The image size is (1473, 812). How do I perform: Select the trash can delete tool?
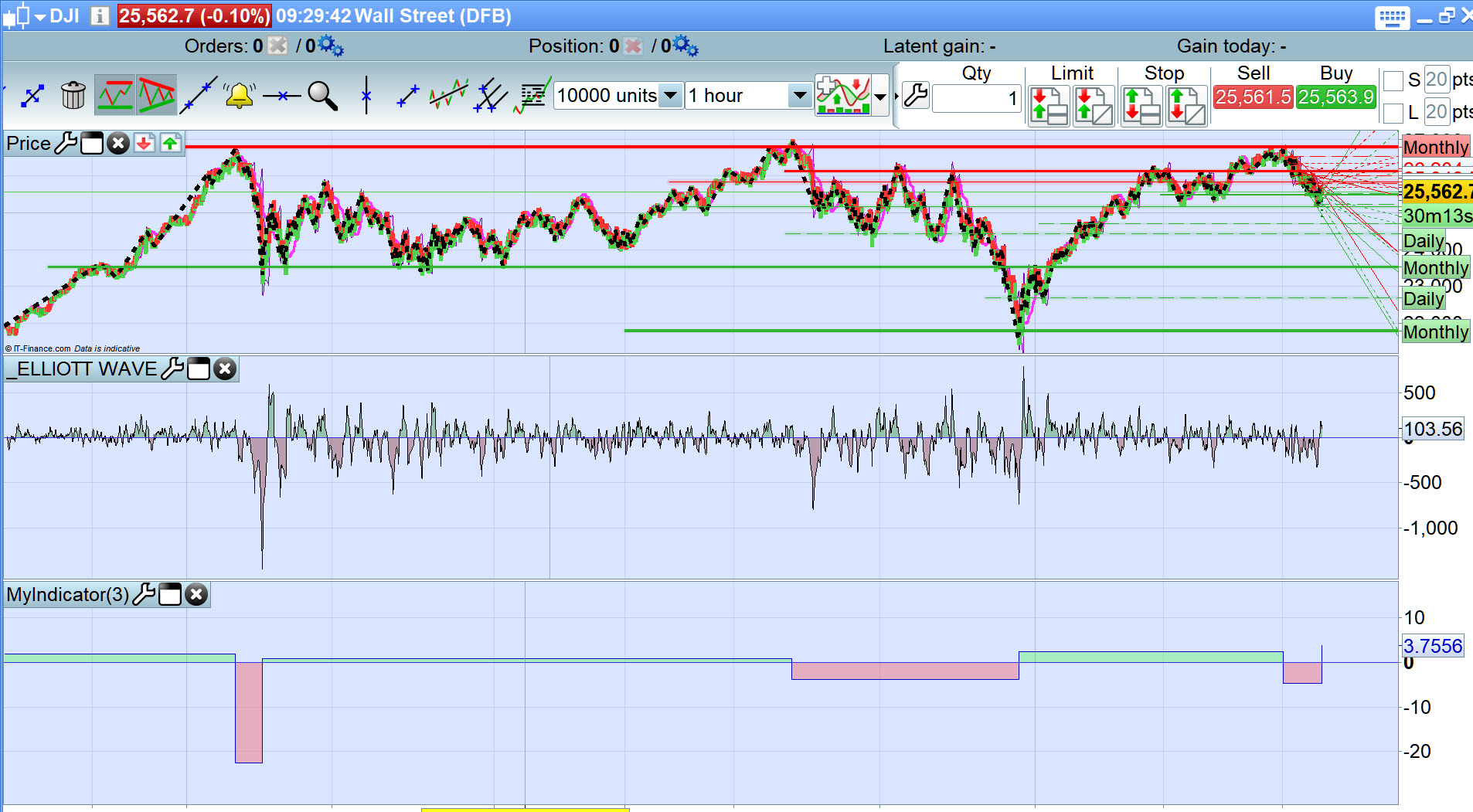pos(73,96)
